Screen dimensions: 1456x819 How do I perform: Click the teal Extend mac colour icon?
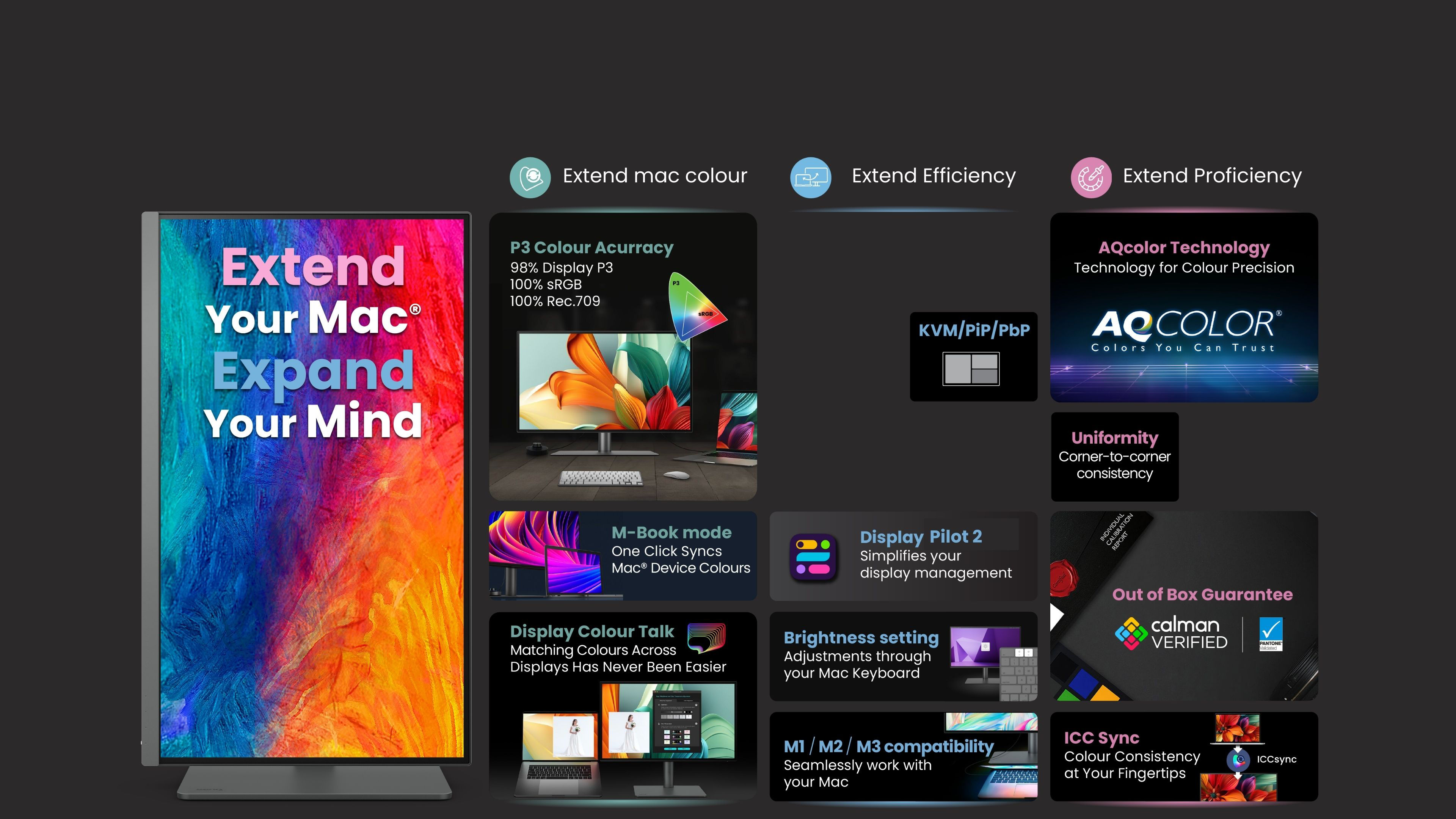tap(530, 177)
